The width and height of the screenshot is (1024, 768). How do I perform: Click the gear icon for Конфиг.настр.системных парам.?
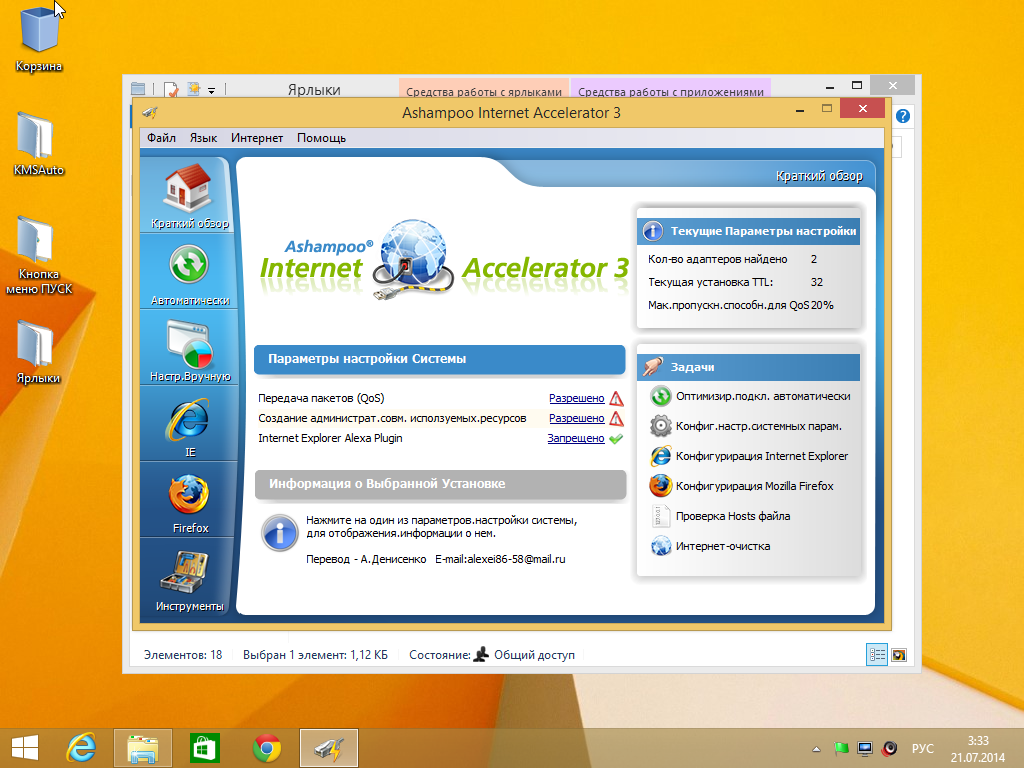click(x=661, y=426)
